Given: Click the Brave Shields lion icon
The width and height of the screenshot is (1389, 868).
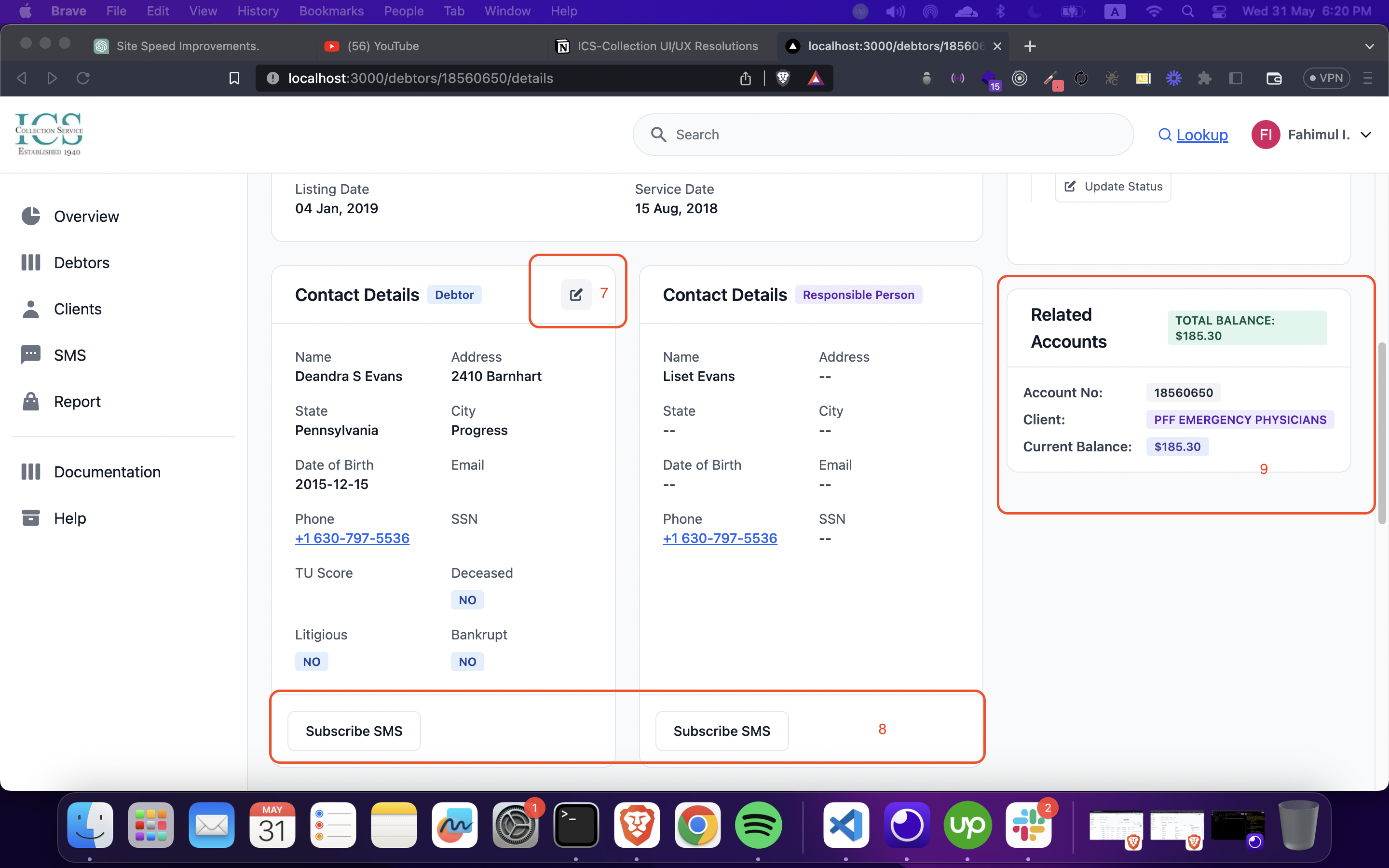Looking at the screenshot, I should [x=783, y=78].
